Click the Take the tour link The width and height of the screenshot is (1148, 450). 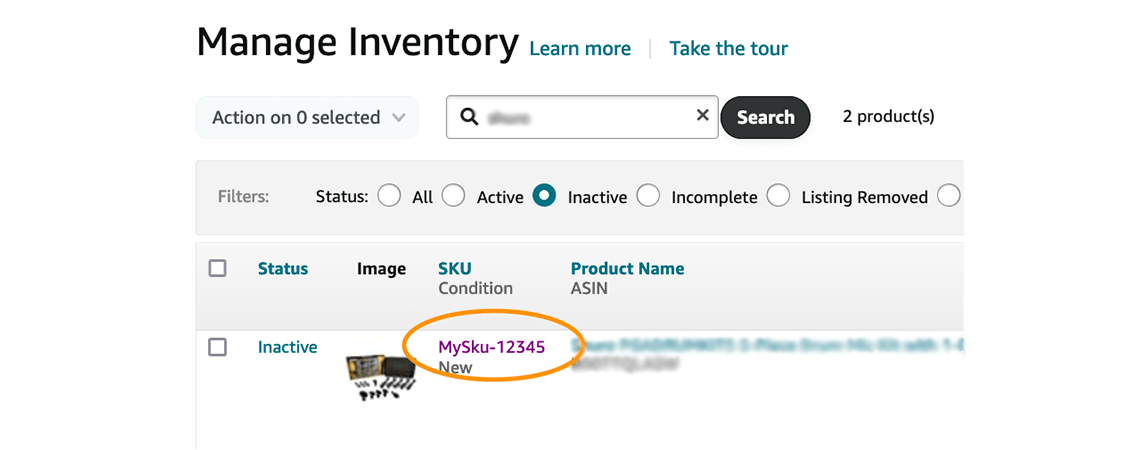click(728, 49)
